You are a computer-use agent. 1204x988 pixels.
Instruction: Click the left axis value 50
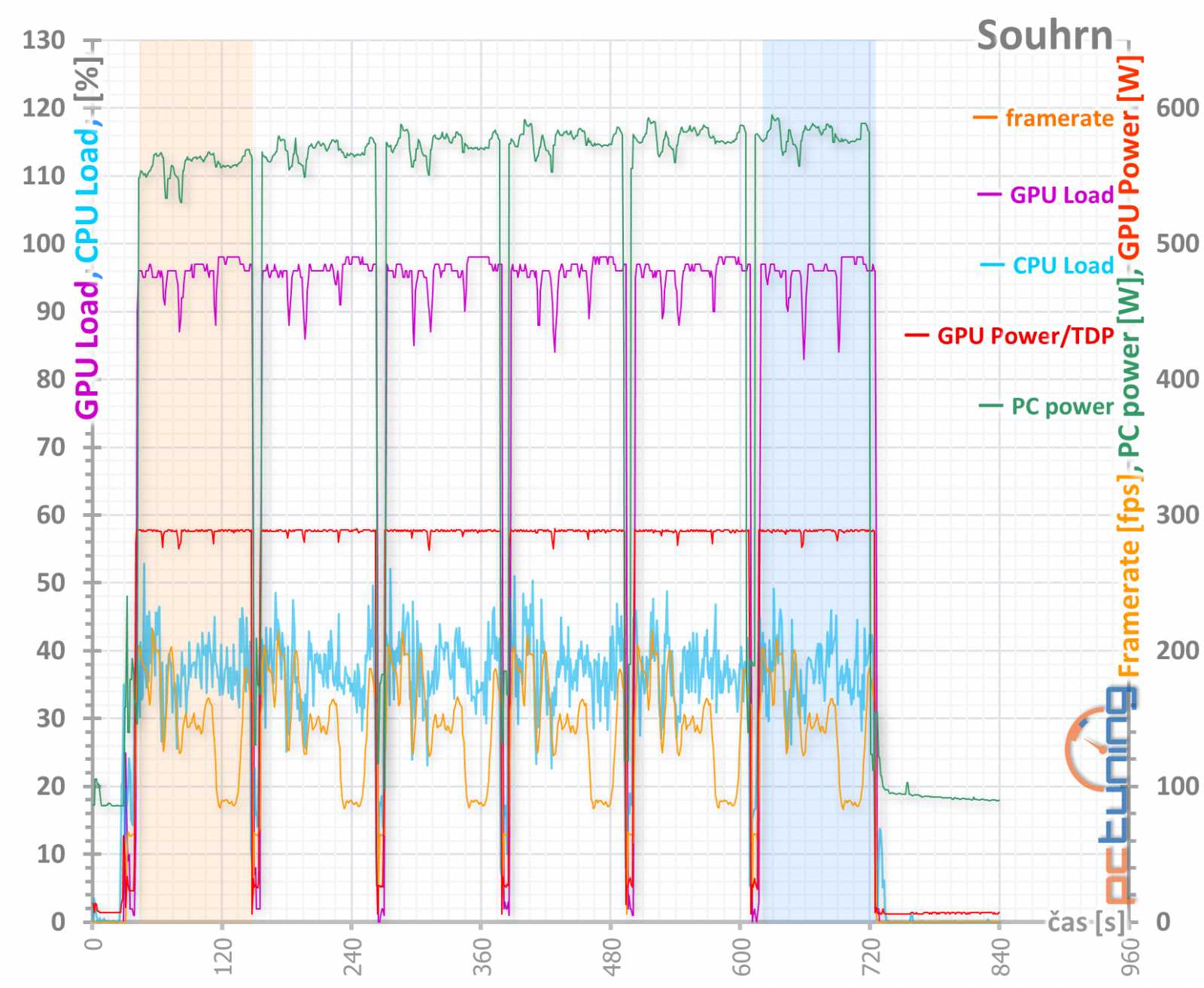(x=50, y=582)
